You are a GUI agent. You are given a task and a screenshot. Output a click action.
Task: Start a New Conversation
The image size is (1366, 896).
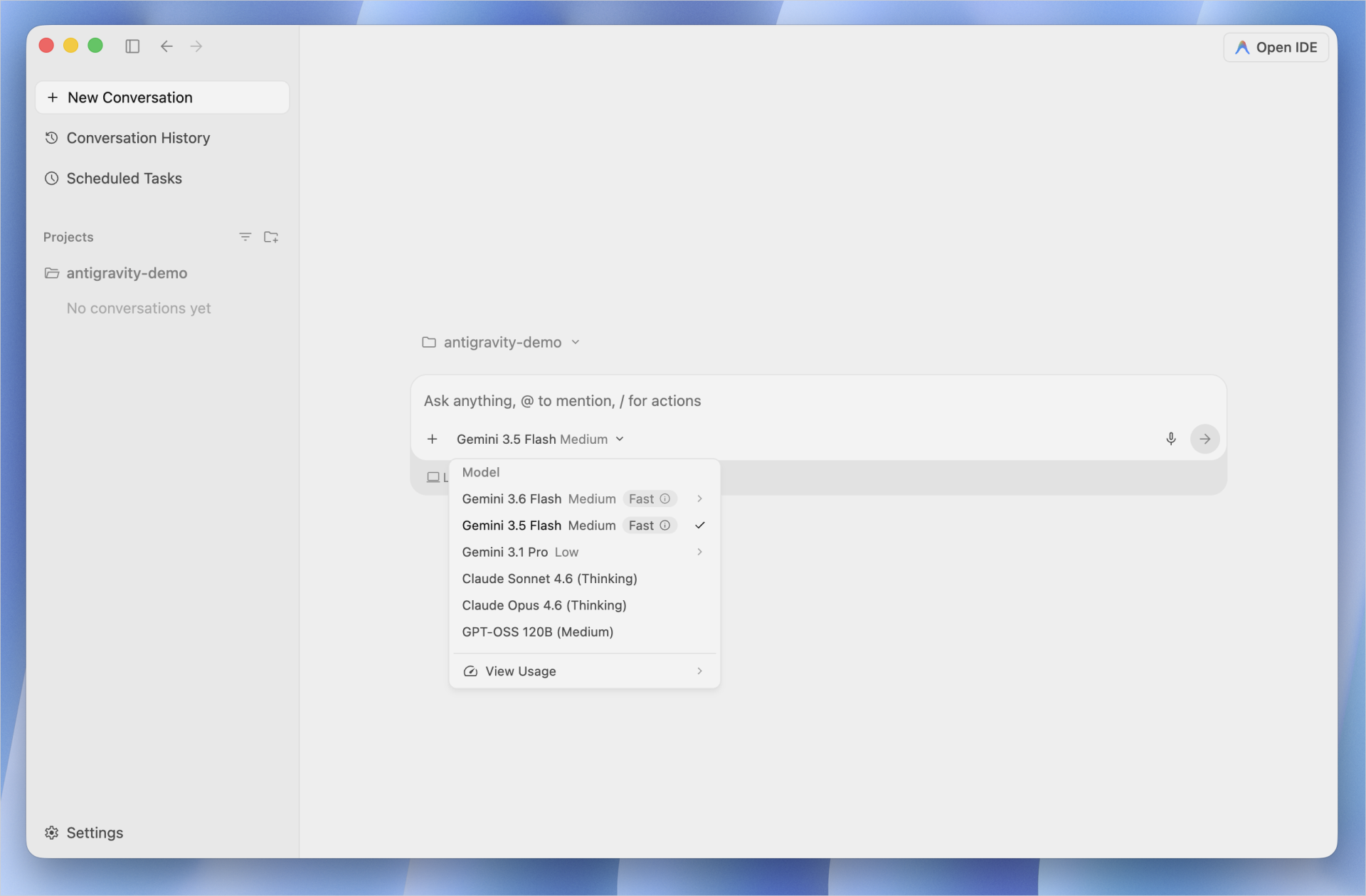point(162,97)
